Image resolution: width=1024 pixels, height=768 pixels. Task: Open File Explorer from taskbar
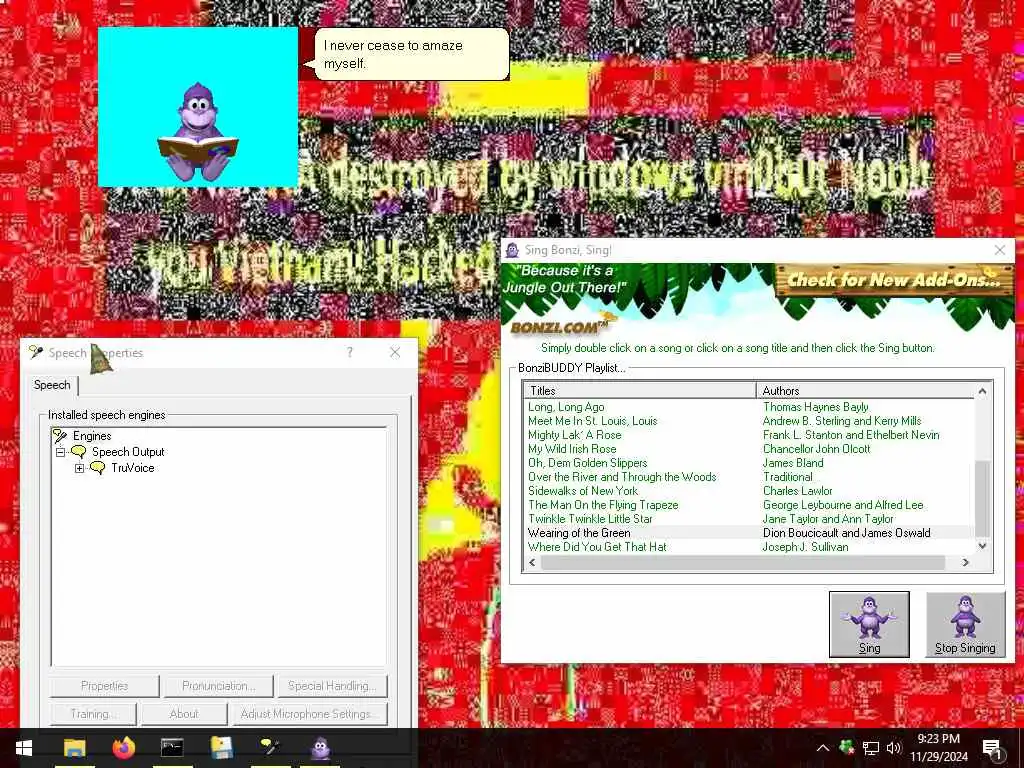point(74,748)
